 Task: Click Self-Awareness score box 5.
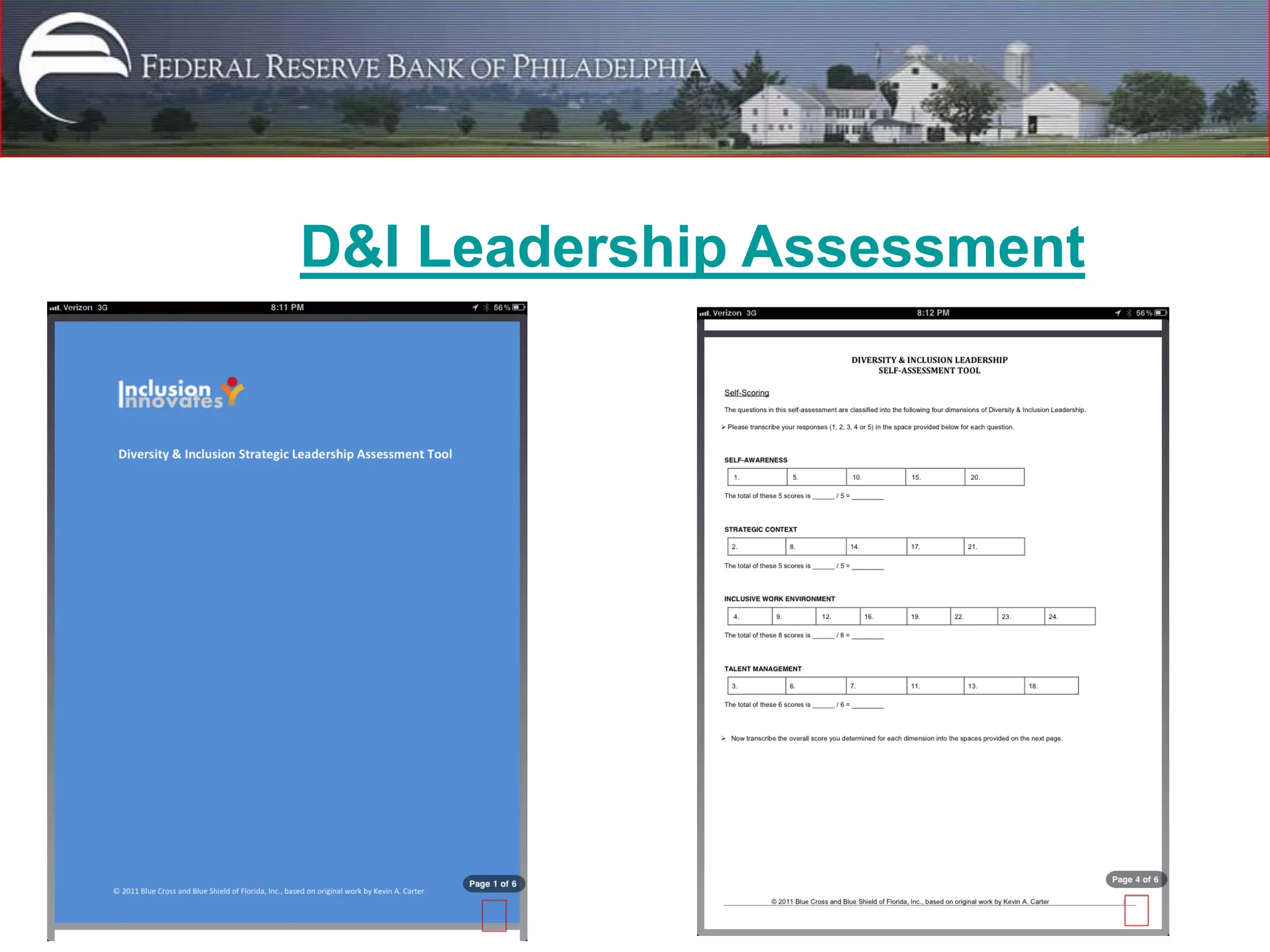(817, 477)
